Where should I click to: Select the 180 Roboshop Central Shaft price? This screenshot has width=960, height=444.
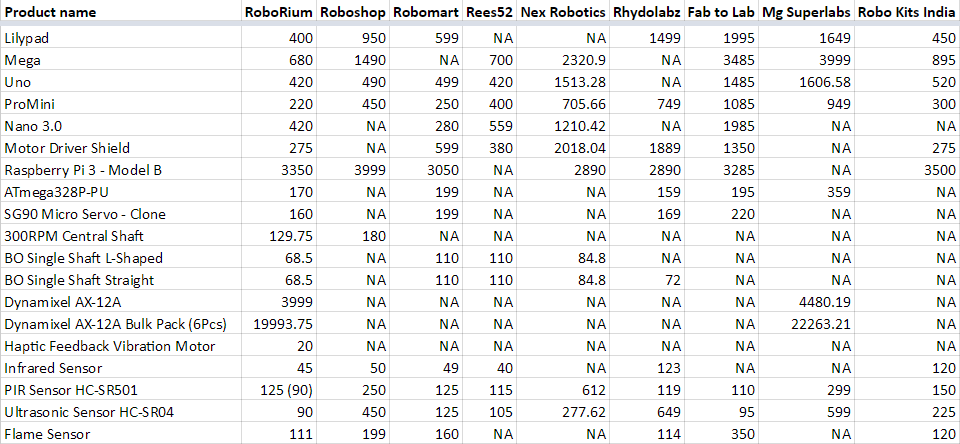[x=353, y=236]
